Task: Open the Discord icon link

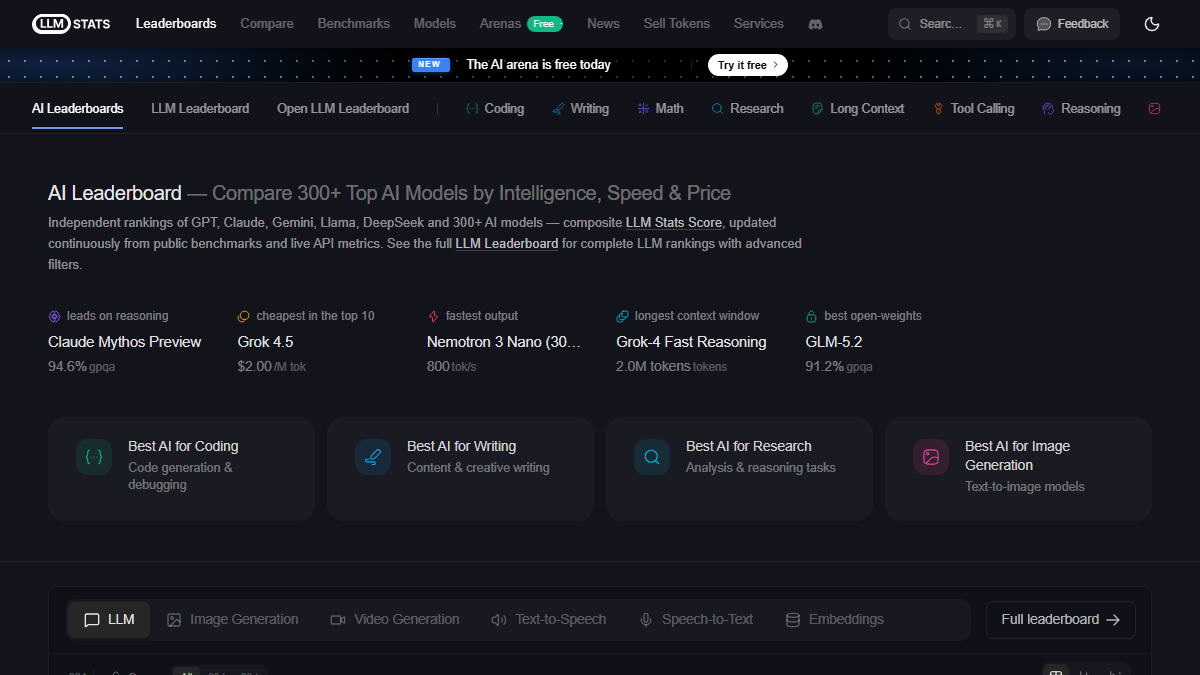Action: coord(816,23)
